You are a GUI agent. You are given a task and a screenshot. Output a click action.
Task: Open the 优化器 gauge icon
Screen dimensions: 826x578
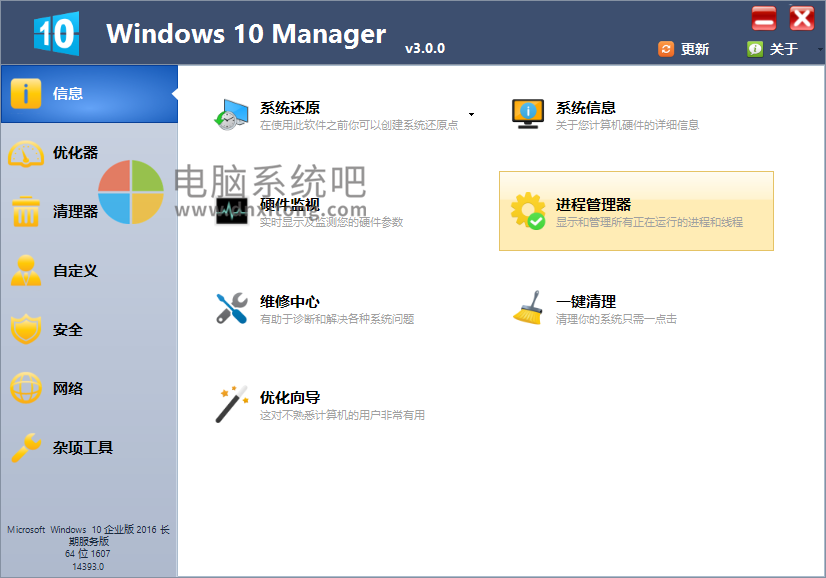click(26, 153)
